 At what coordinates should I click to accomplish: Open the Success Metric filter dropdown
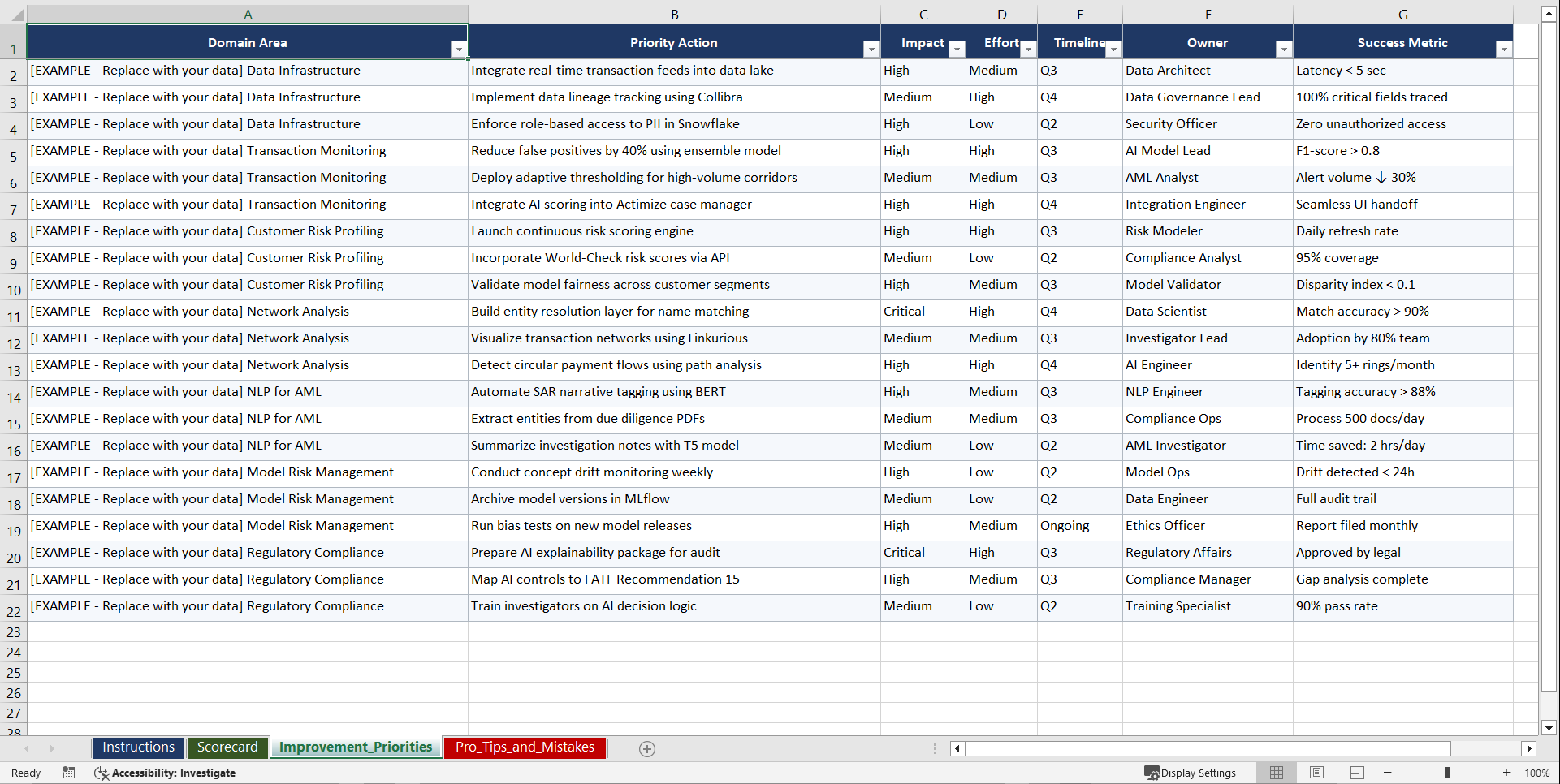(x=1505, y=50)
